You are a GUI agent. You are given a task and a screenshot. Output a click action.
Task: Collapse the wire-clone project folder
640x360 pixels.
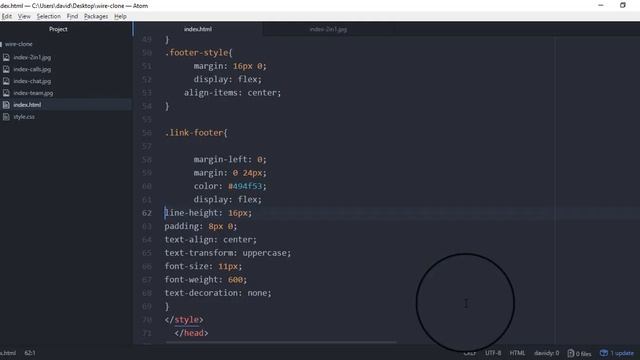point(19,44)
